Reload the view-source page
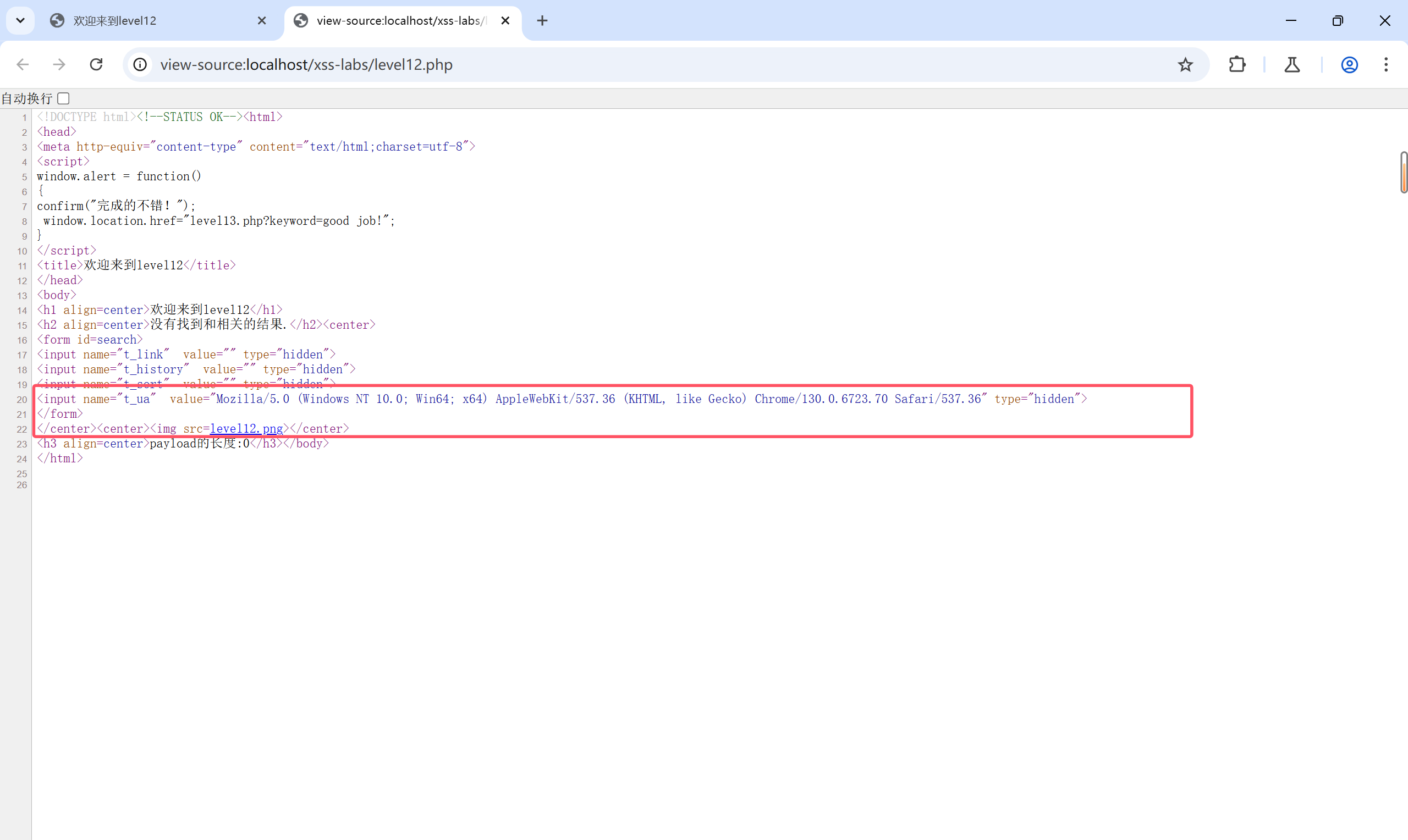1408x840 pixels. pyautogui.click(x=96, y=64)
